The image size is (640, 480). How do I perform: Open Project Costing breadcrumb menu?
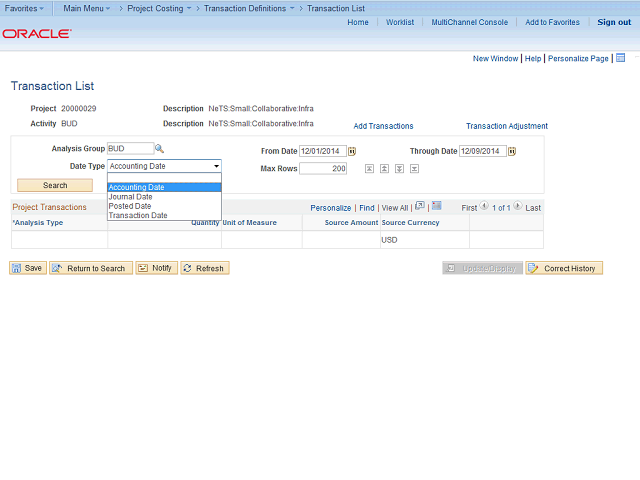(159, 8)
